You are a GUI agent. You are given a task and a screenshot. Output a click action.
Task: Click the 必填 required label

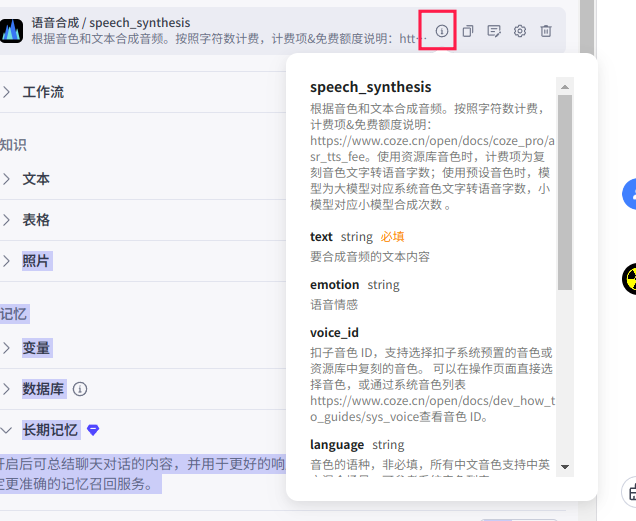[392, 237]
